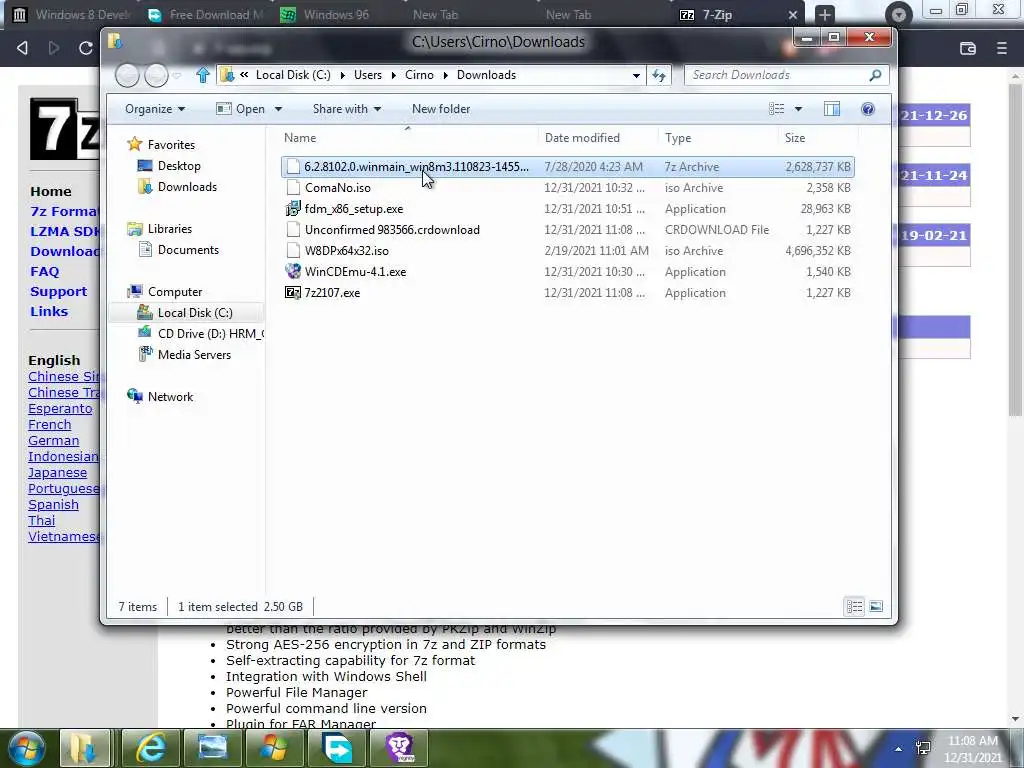
Task: Close the 7-Zip browser tab
Action: pos(793,14)
